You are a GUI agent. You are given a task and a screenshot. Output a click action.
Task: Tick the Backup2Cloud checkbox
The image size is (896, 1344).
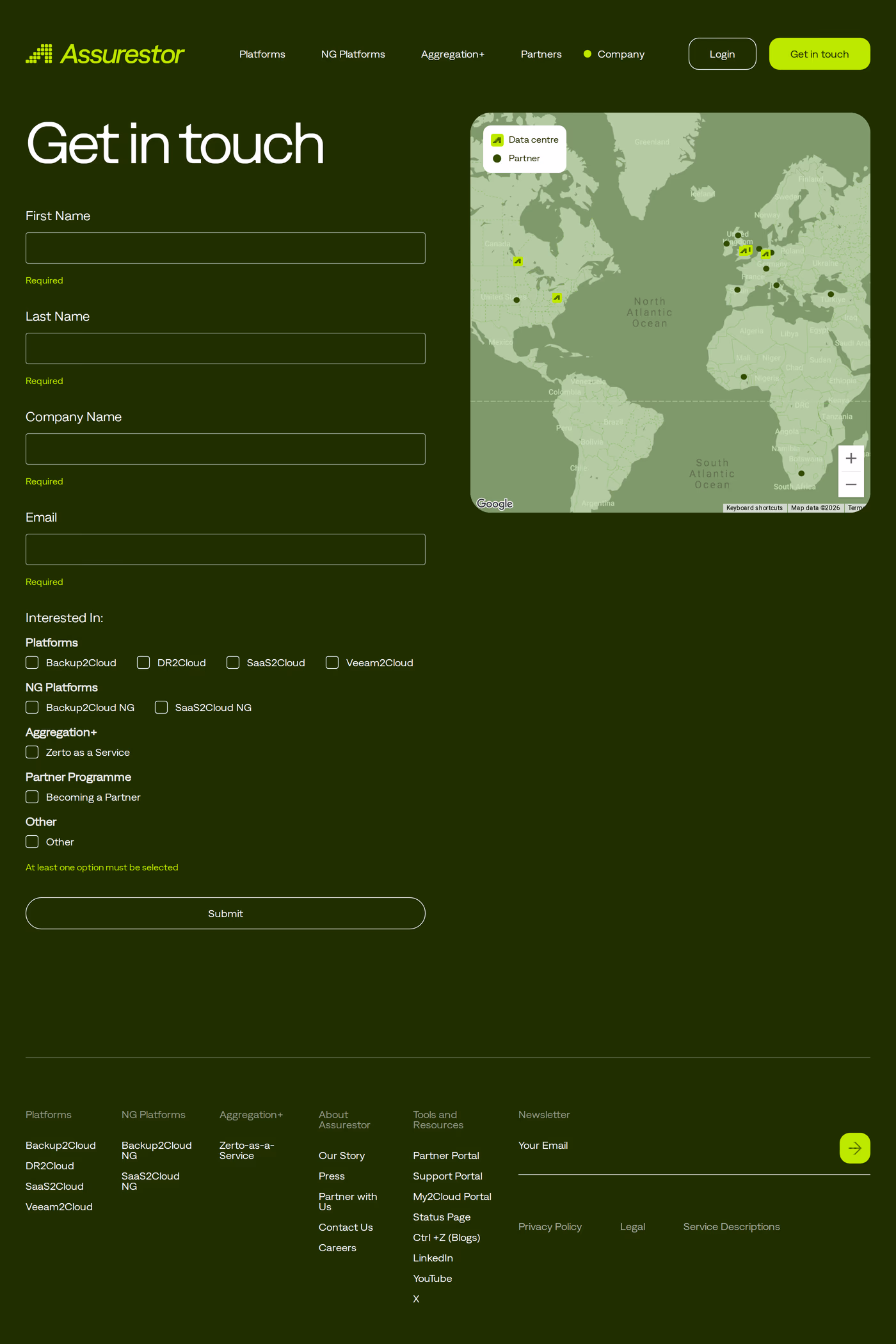tap(32, 662)
